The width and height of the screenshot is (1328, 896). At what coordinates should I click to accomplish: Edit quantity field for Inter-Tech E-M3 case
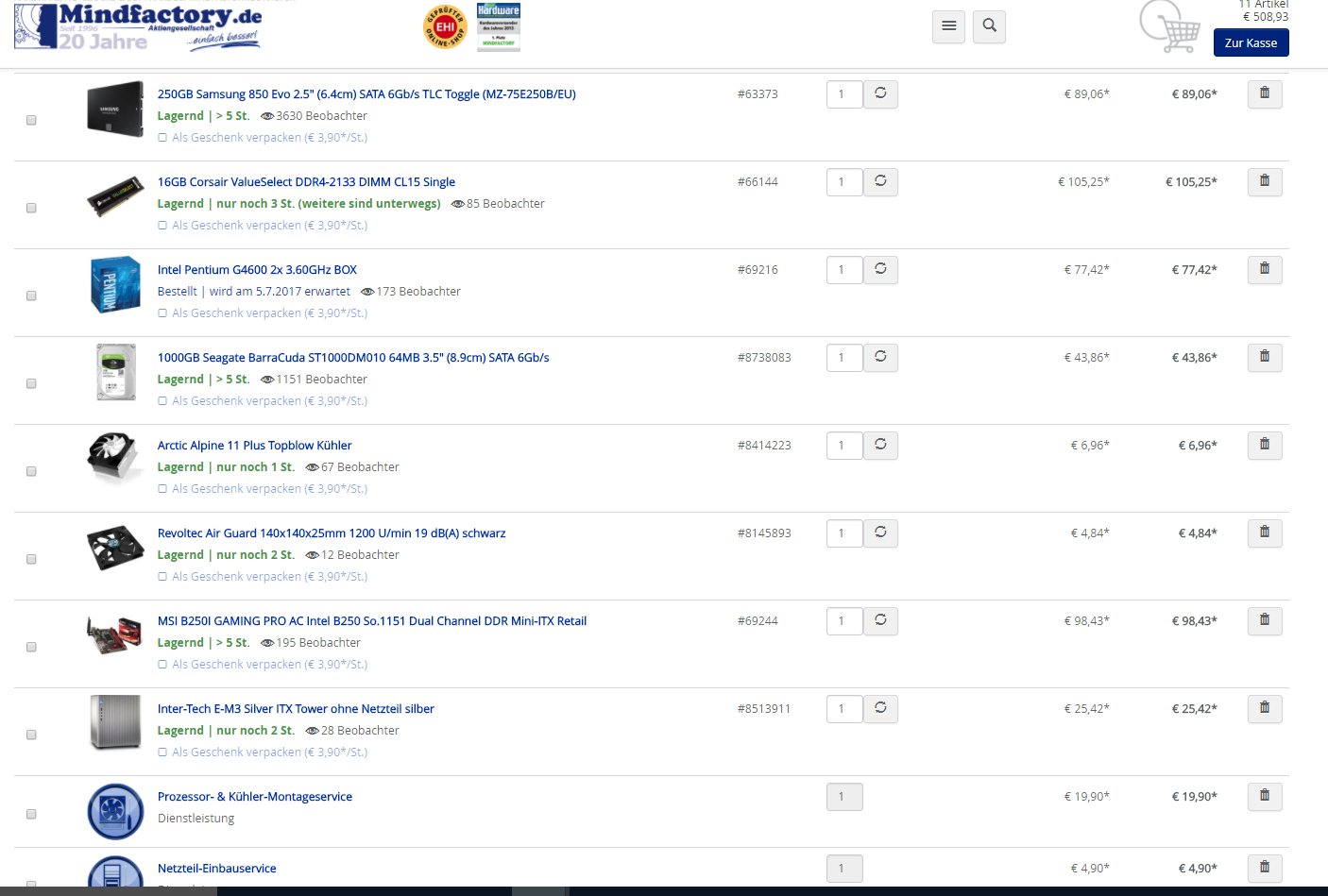tap(843, 708)
